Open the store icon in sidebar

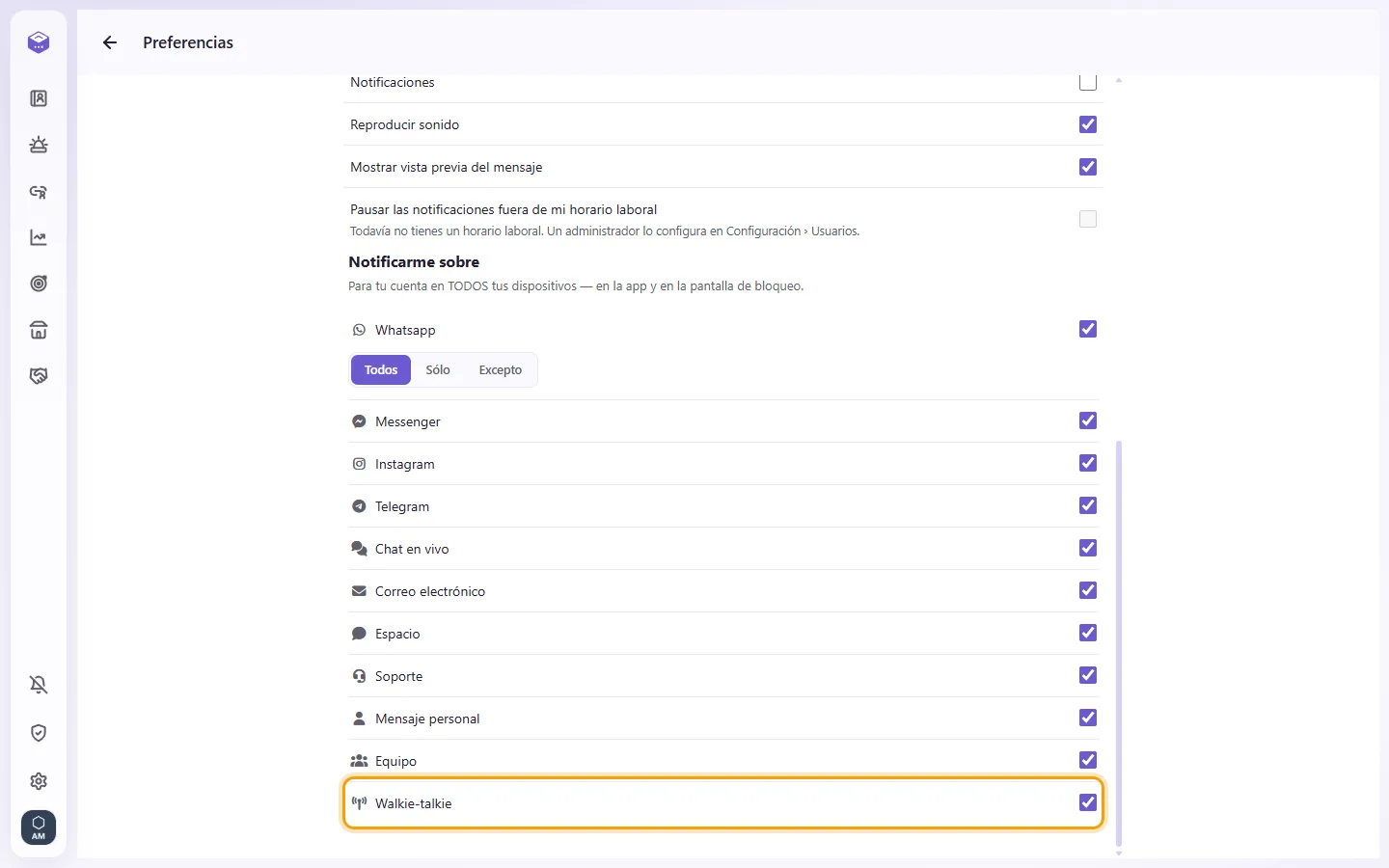[x=39, y=330]
